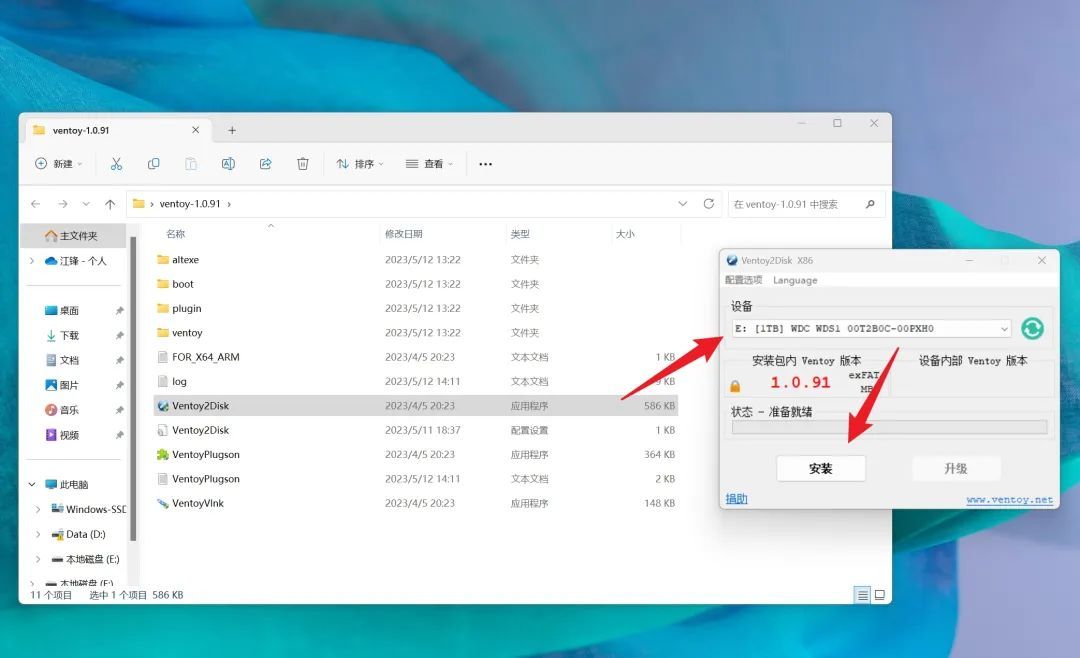Select the VentoyPlugson text file (2 KB)
Viewport: 1080px width, 658px height.
click(x=416, y=479)
